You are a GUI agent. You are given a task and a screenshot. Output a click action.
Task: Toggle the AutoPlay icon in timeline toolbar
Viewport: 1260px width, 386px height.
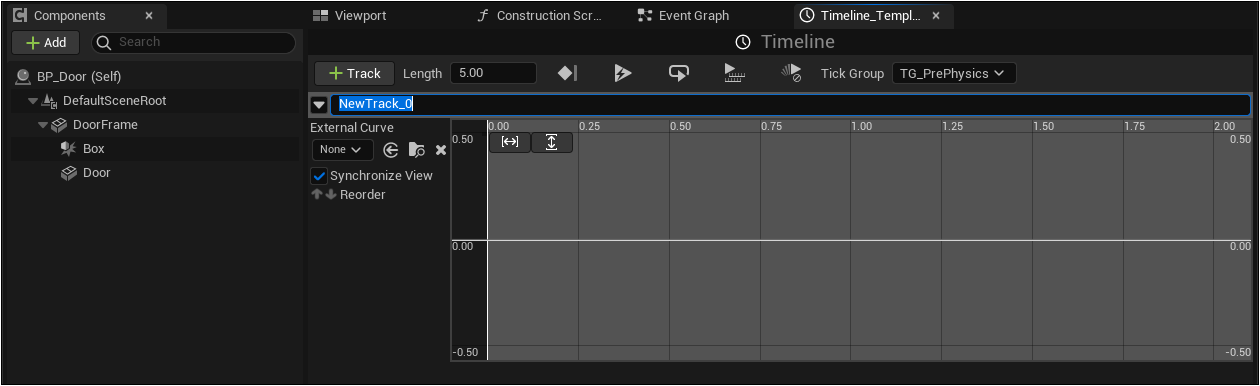pos(623,73)
